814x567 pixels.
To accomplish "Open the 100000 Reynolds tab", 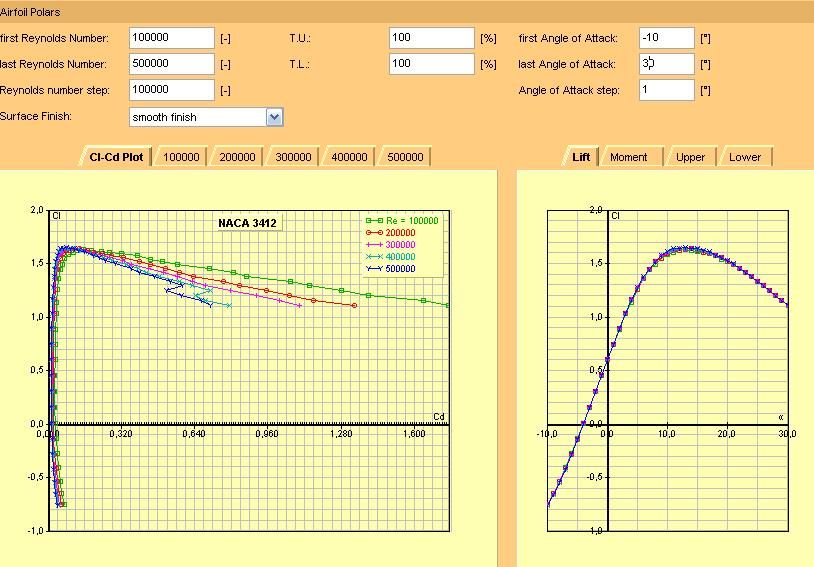I will click(x=181, y=157).
